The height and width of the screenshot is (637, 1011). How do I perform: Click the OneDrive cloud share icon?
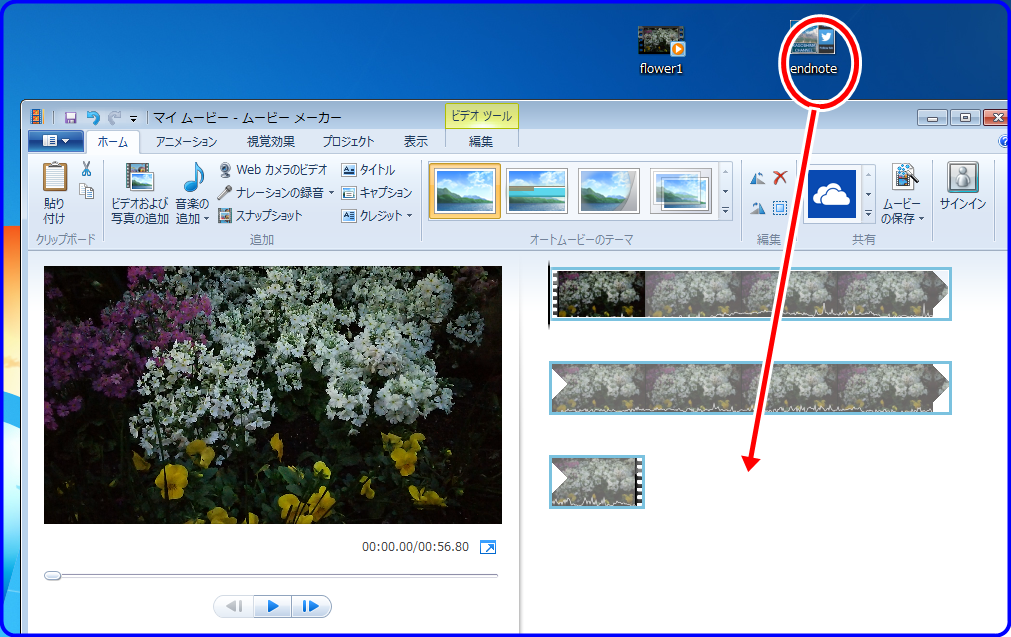click(x=832, y=193)
